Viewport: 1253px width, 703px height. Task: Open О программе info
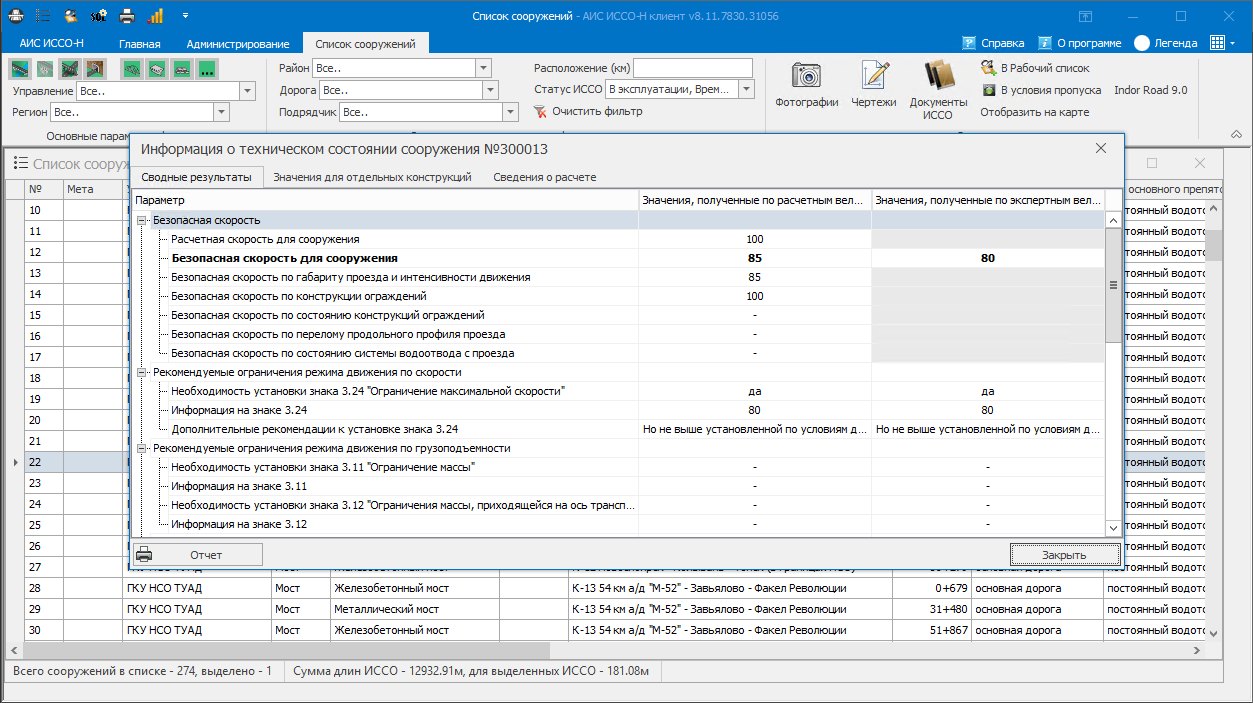[x=1080, y=43]
